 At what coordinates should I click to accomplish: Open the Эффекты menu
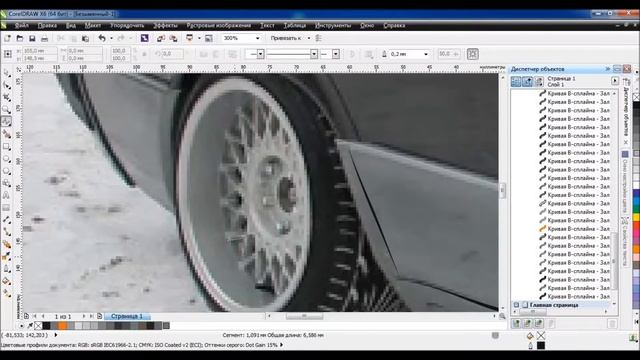(165, 25)
